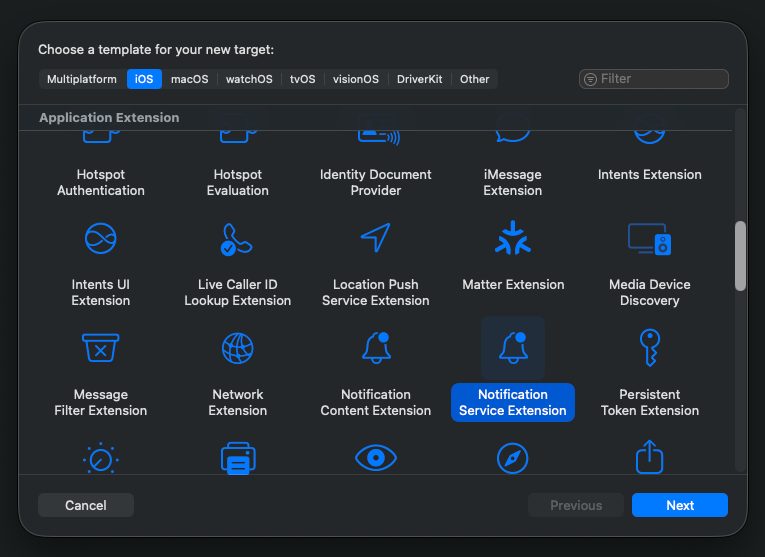The height and width of the screenshot is (557, 765).
Task: Switch to the tvOS tab
Action: click(302, 79)
